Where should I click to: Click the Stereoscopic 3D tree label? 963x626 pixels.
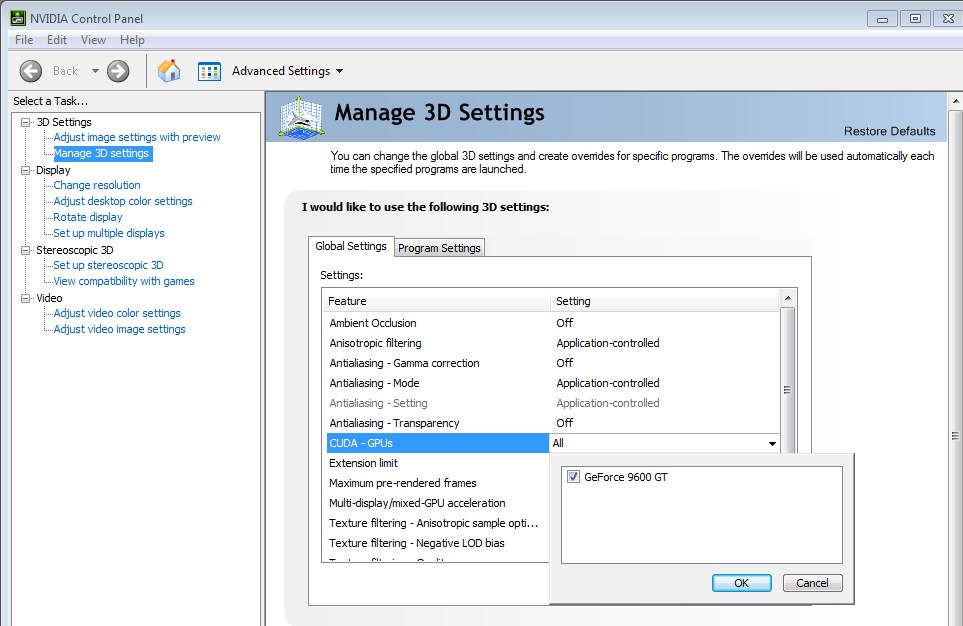pos(74,250)
